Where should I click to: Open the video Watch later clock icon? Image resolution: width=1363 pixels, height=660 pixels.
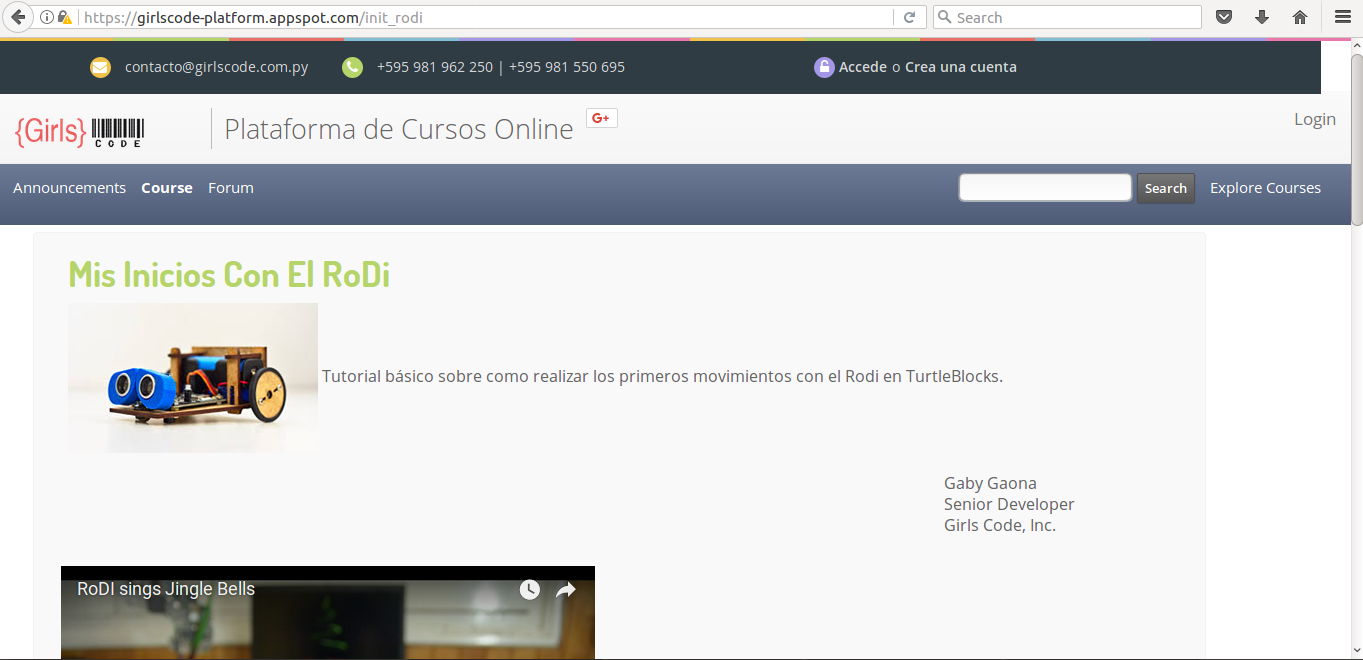tap(530, 590)
